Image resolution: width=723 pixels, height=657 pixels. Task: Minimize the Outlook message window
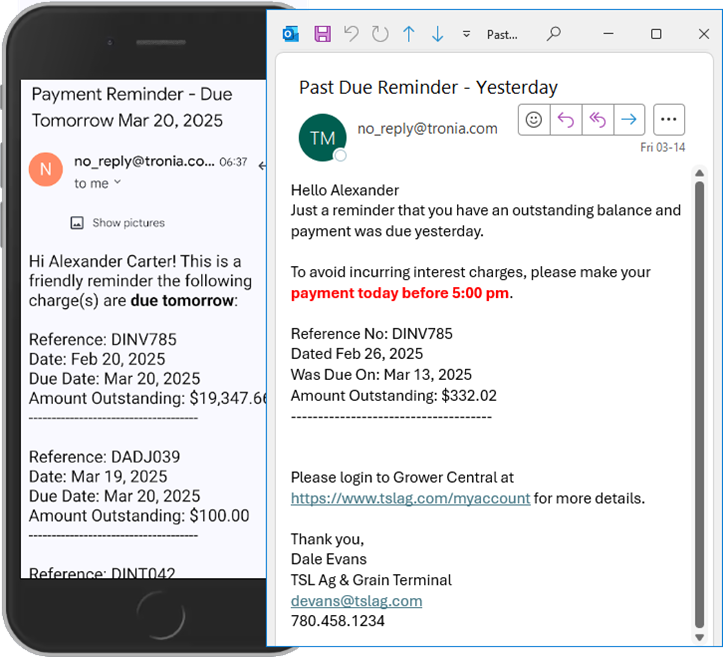608,34
